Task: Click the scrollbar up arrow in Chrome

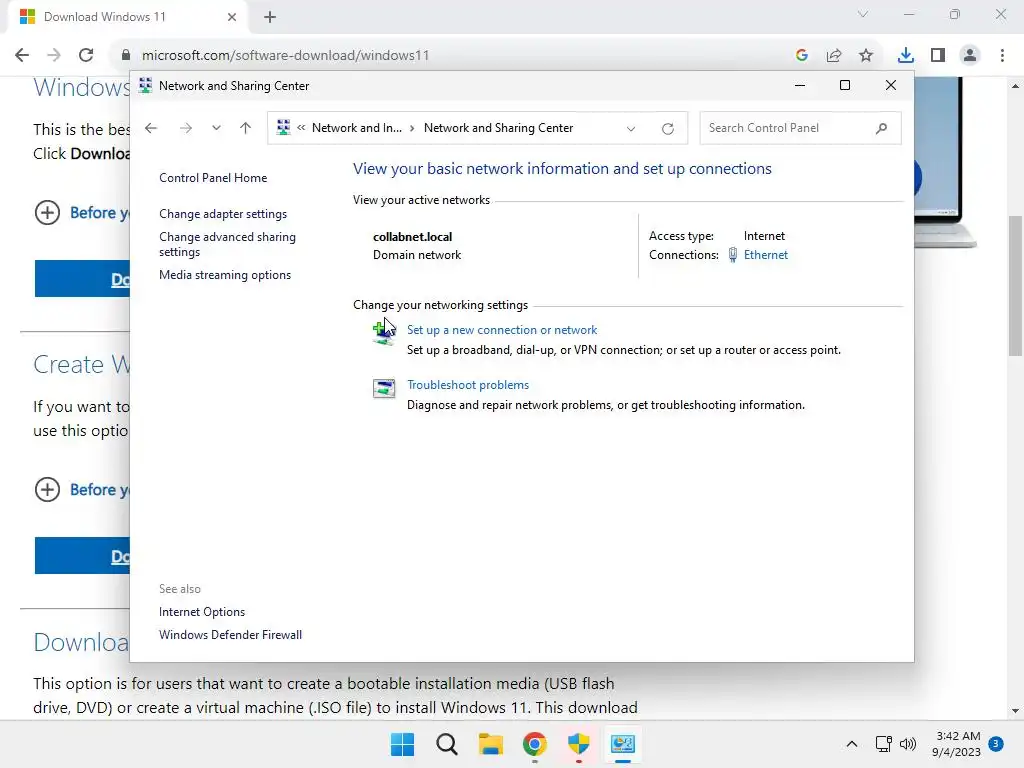Action: click(x=1015, y=86)
